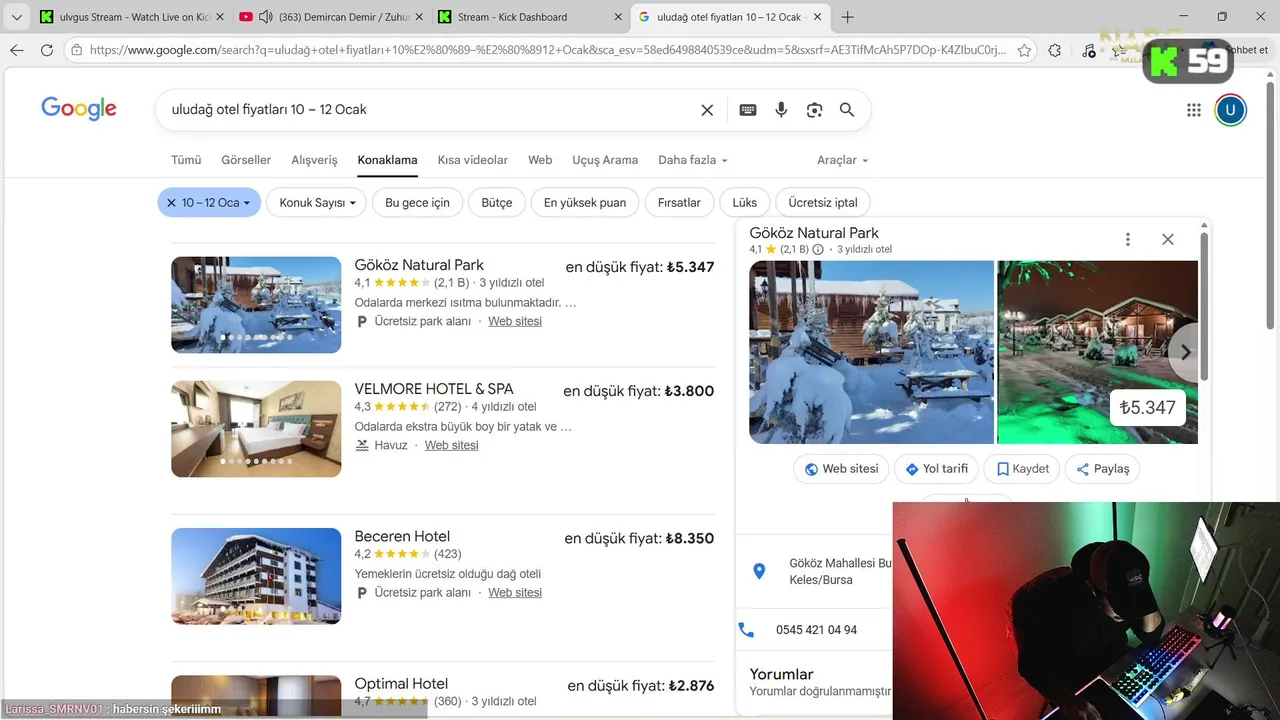1280x720 pixels.
Task: Open a new browser tab
Action: point(848,17)
